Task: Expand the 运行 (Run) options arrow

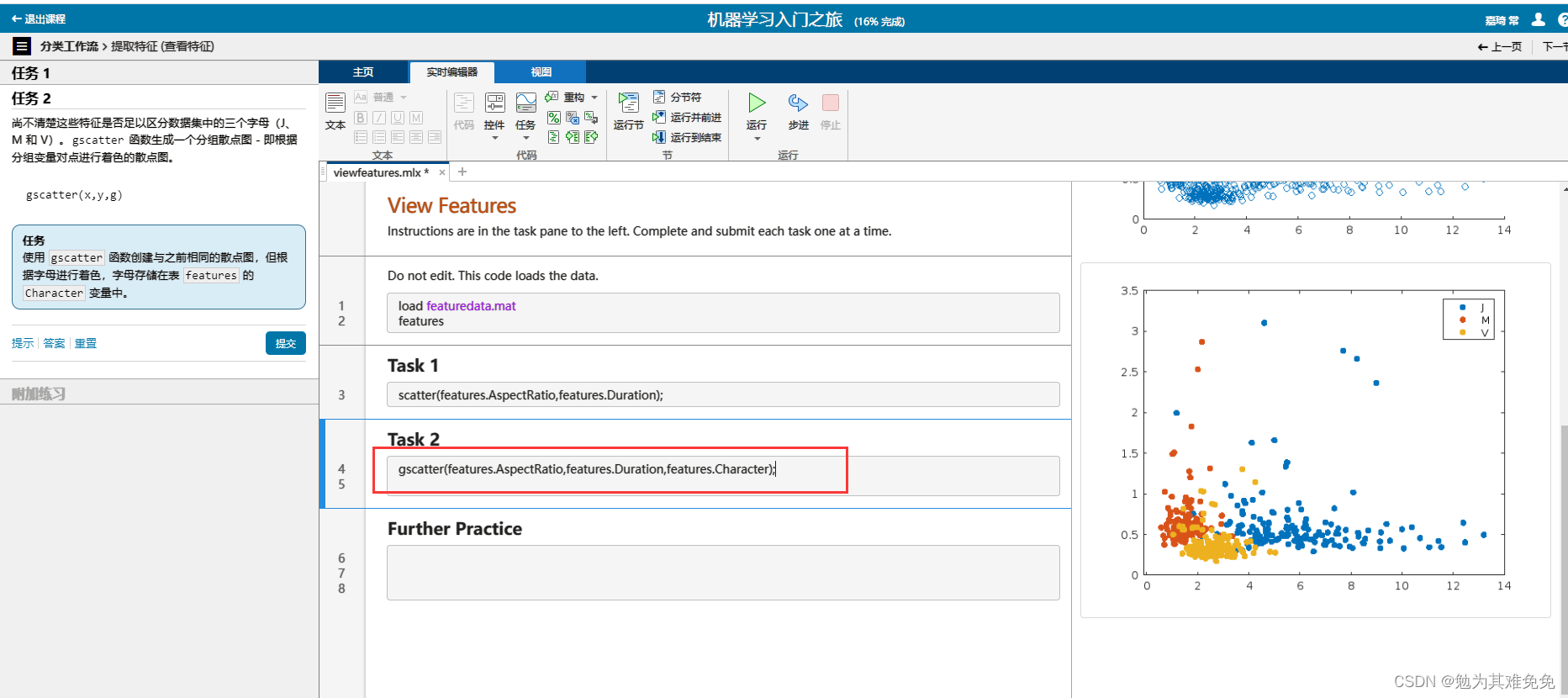Action: 757,139
